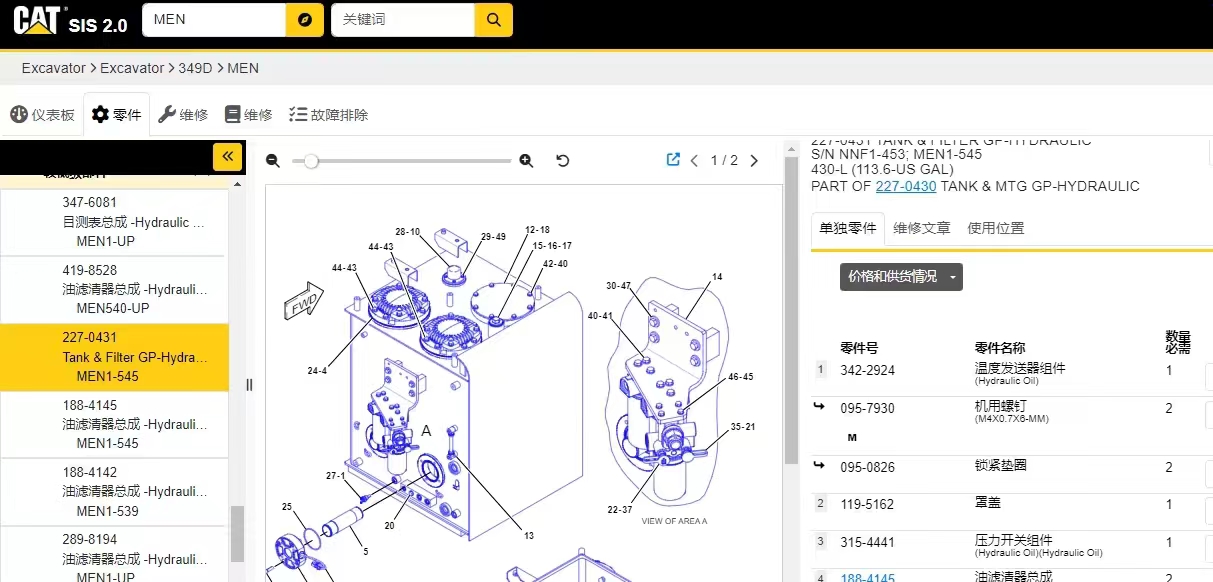Click the serial number input showing MEN
The width and height of the screenshot is (1213, 582).
pos(214,19)
